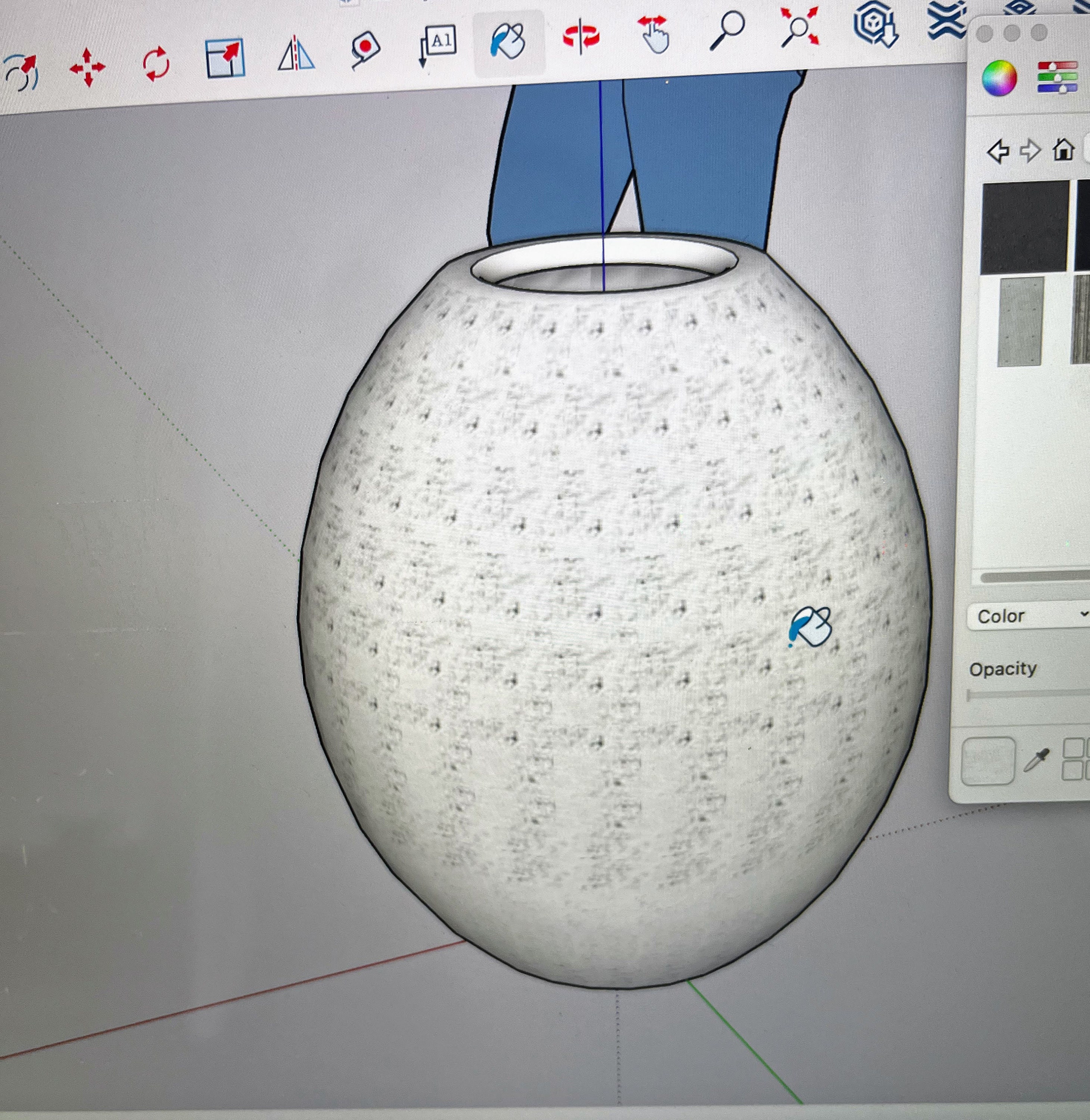Go forward in materials browser

(1030, 151)
